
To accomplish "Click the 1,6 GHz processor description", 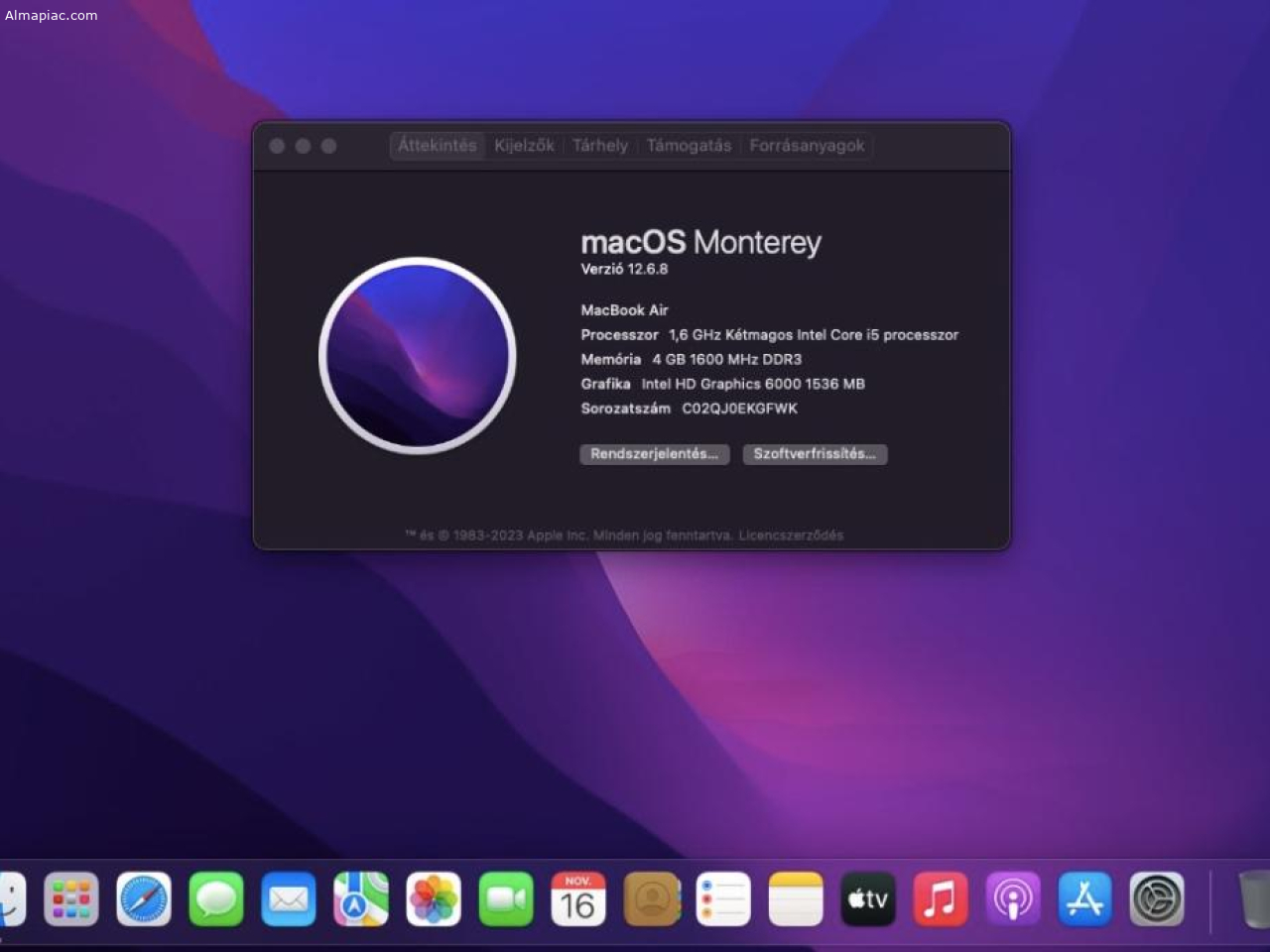I will pyautogui.click(x=814, y=335).
